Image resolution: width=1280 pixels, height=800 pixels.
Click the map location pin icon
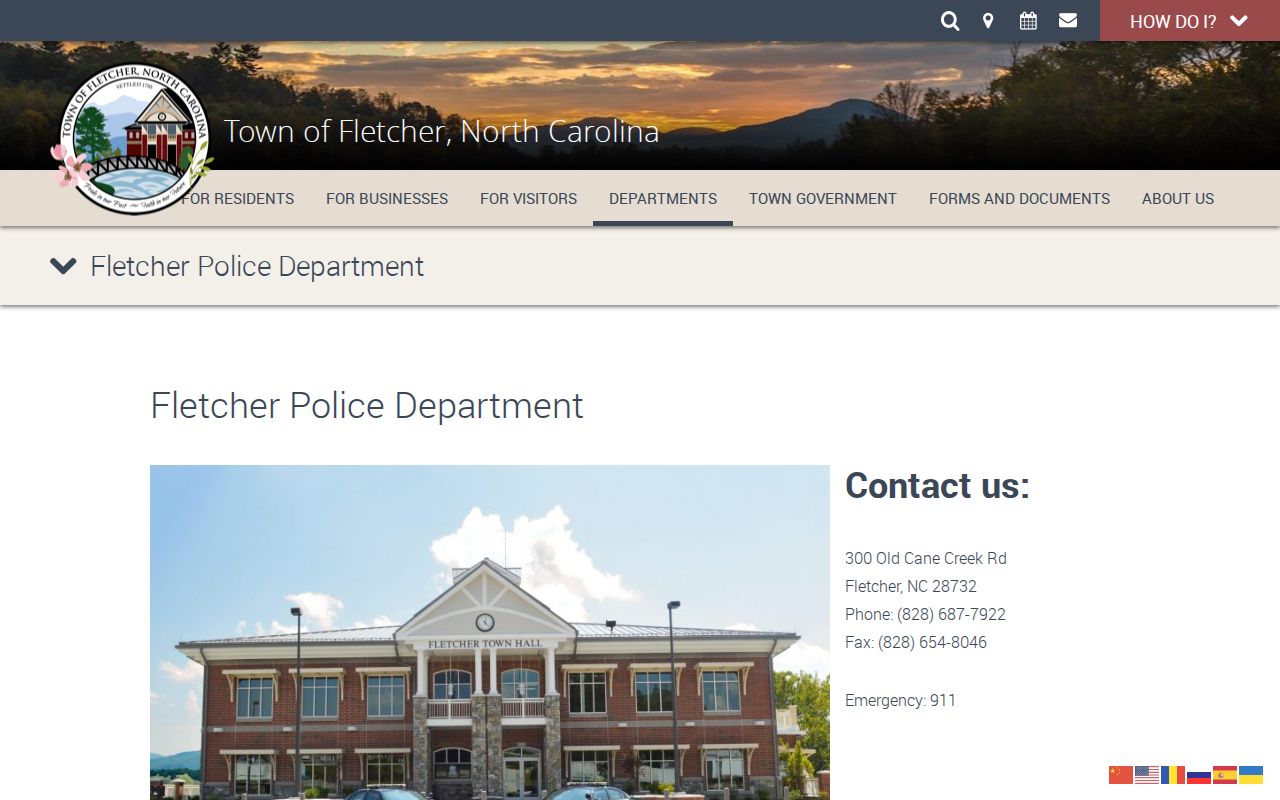(988, 21)
